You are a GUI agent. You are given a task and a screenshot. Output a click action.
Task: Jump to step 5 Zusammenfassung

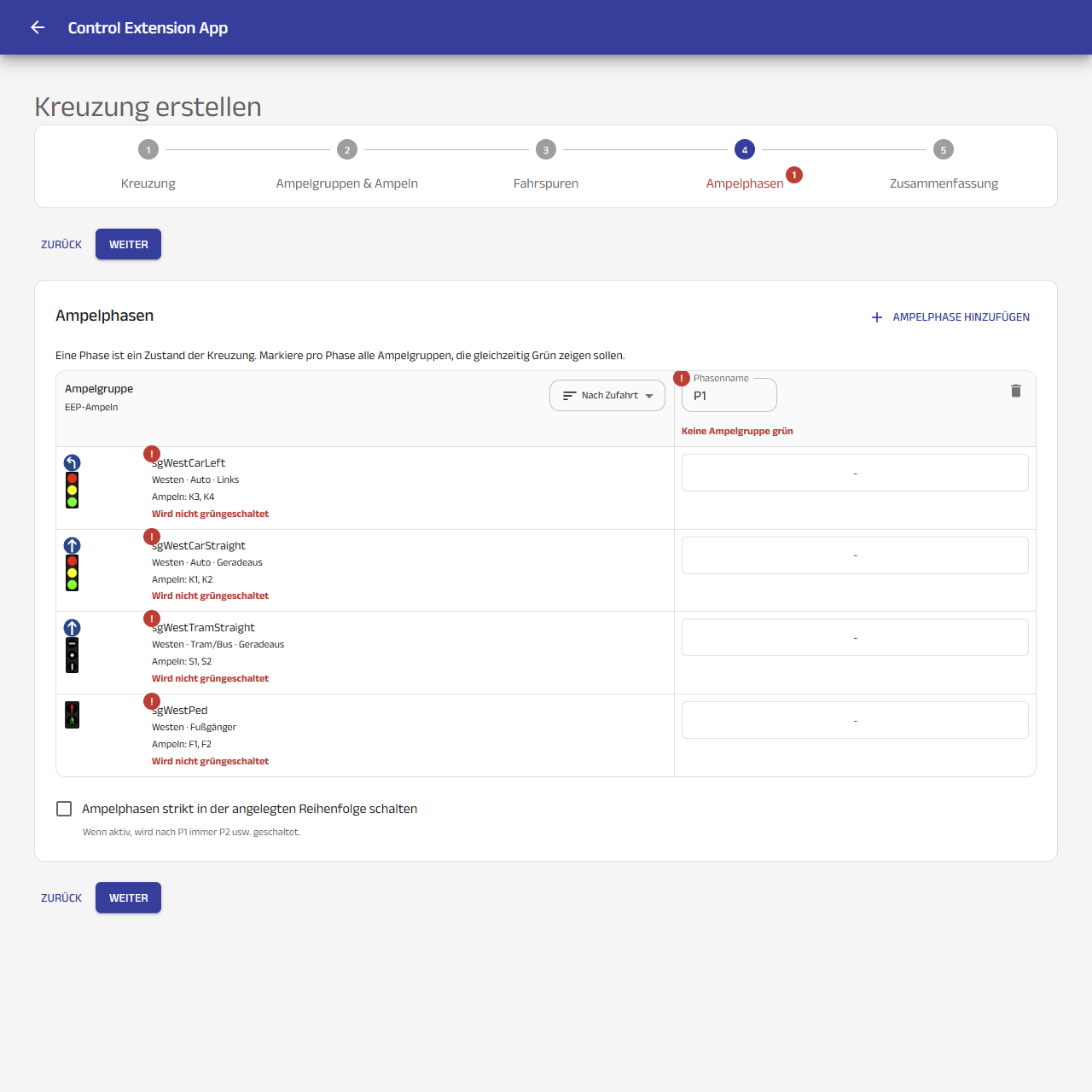[x=944, y=166]
